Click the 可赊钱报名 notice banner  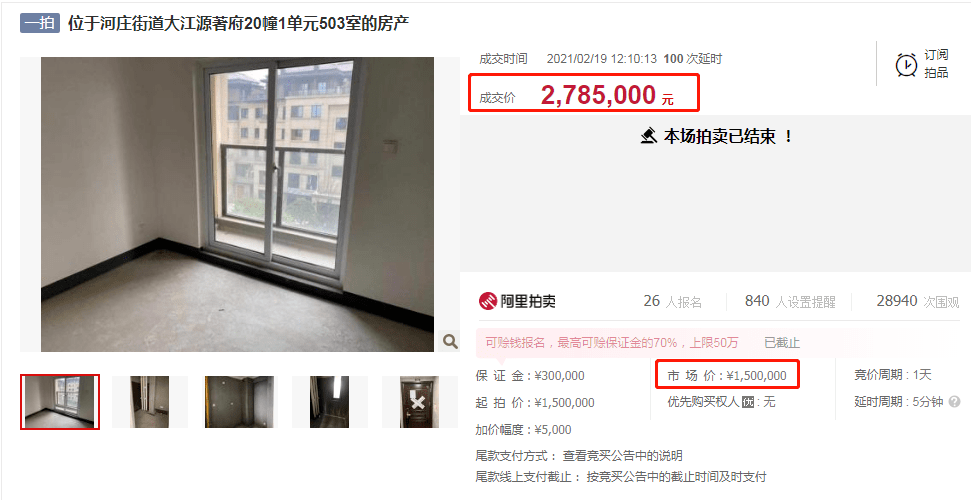tap(642, 343)
